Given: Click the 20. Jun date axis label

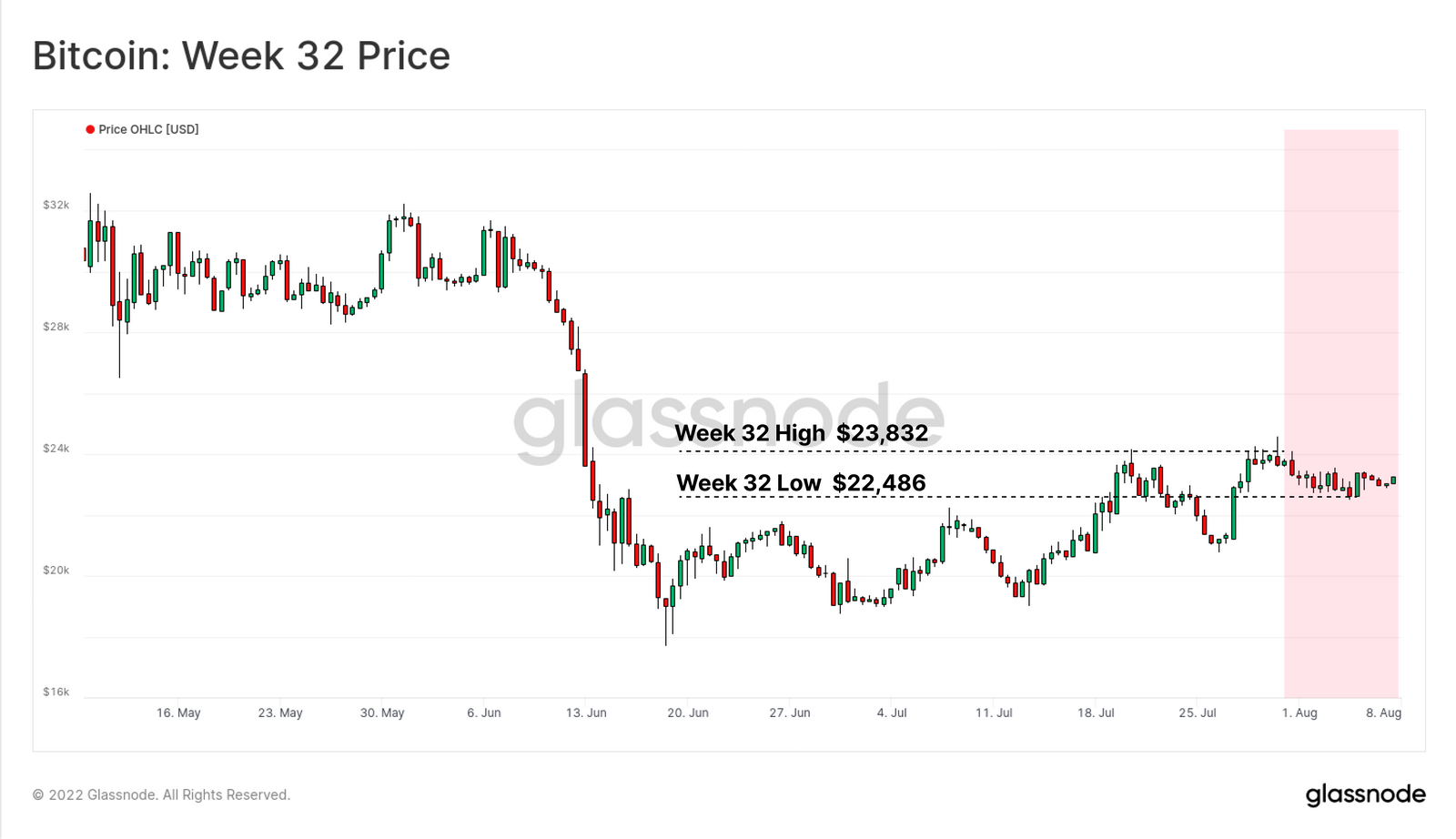Looking at the screenshot, I should 688,713.
